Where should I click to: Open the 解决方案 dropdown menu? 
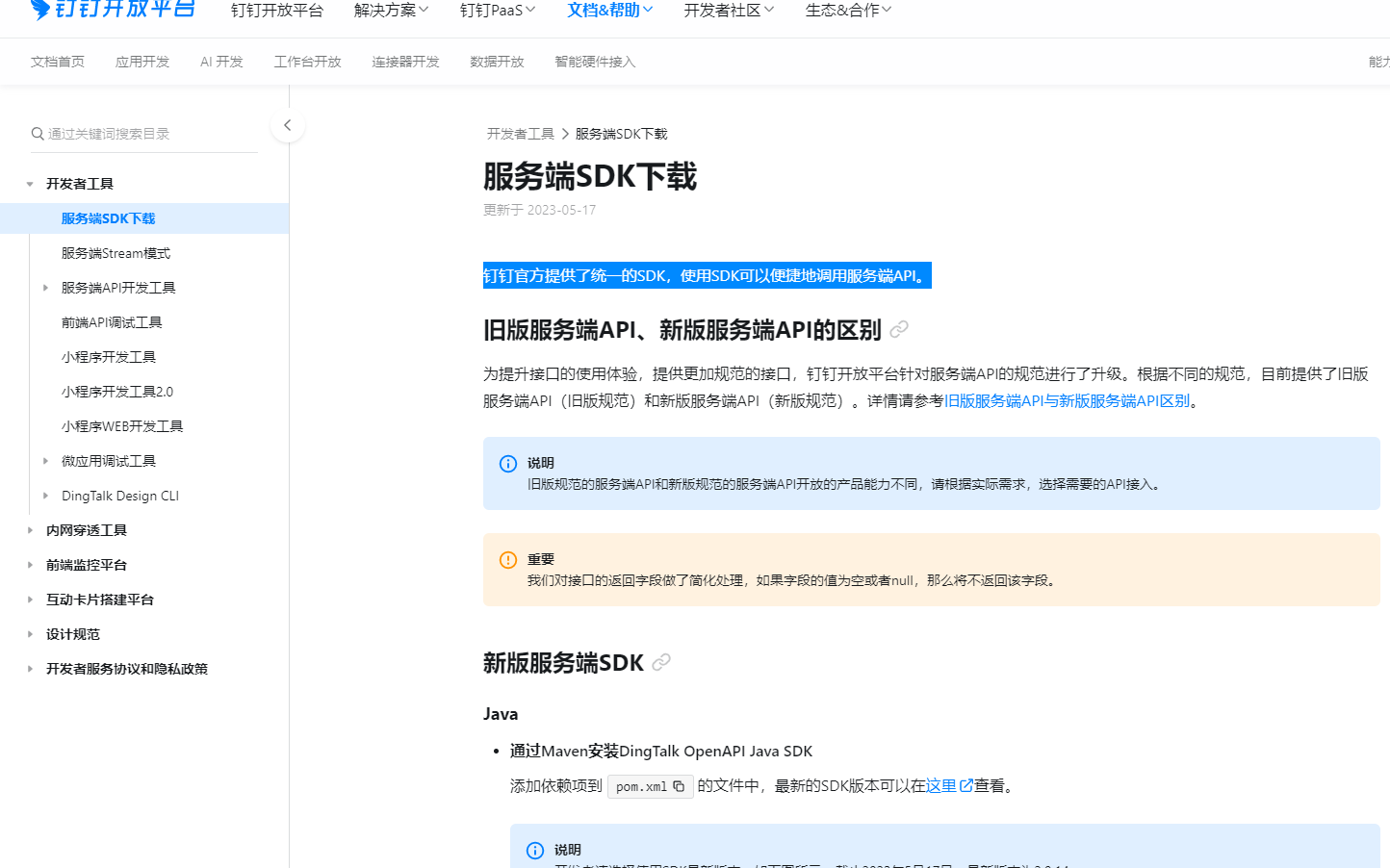pyautogui.click(x=391, y=11)
